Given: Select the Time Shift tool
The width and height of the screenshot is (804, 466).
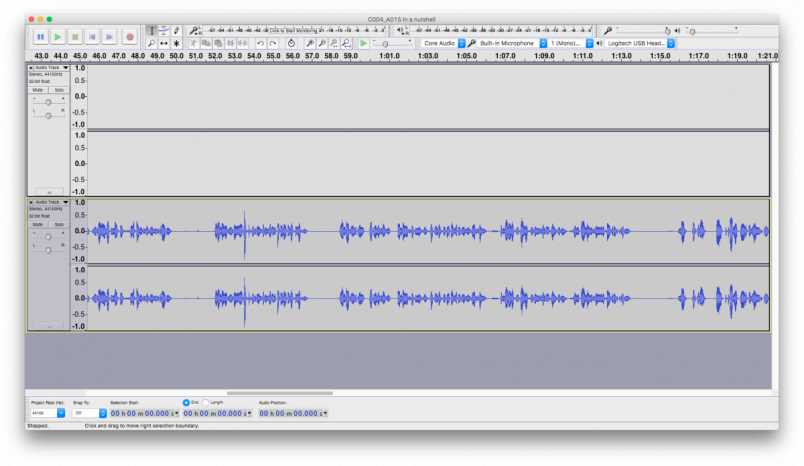Looking at the screenshot, I should 164,44.
